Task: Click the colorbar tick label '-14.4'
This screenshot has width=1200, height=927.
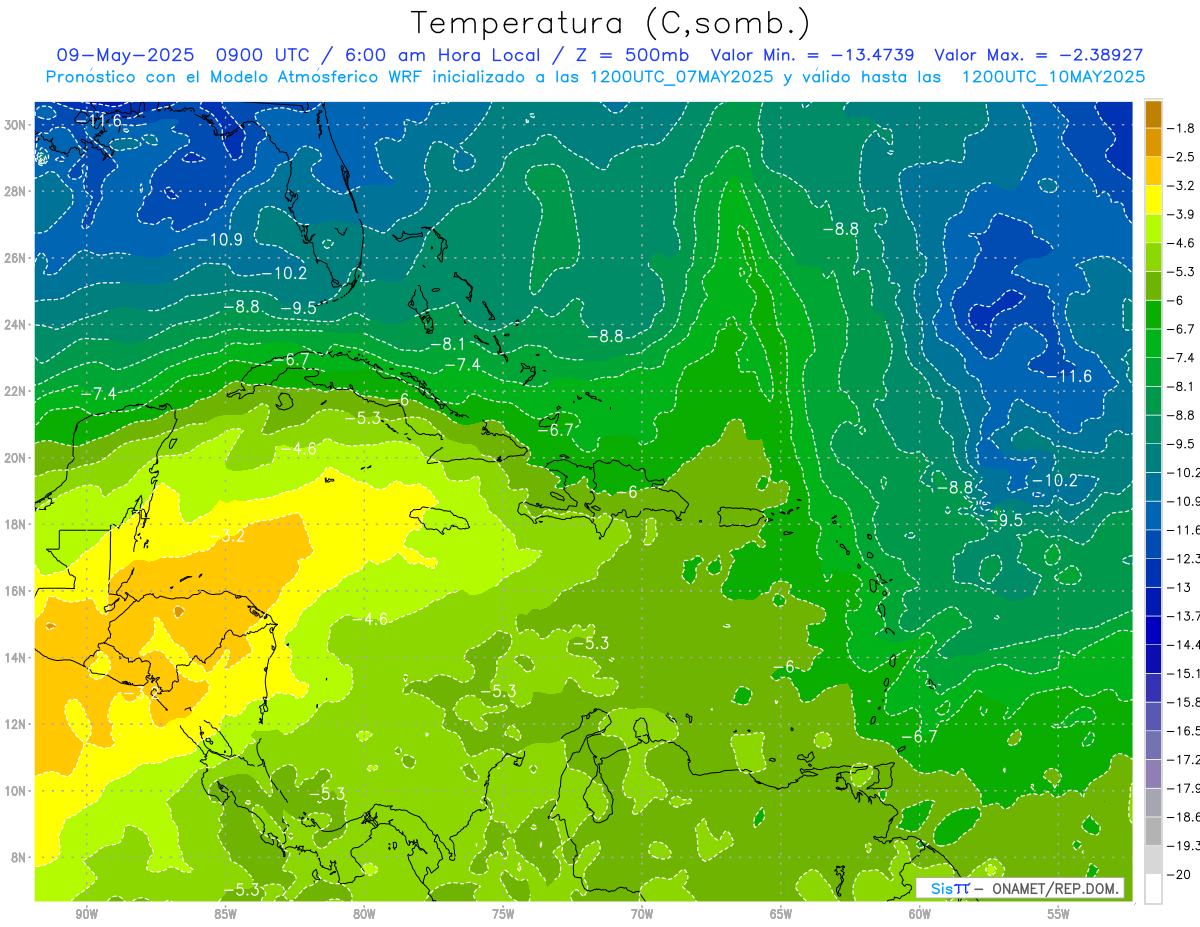Action: tap(1184, 644)
